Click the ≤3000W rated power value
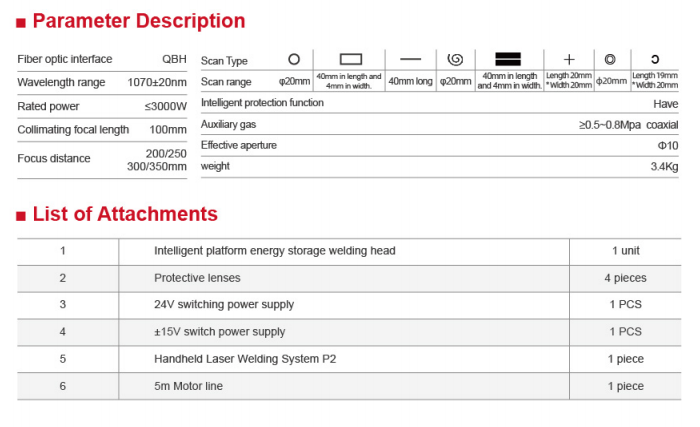 (165, 106)
